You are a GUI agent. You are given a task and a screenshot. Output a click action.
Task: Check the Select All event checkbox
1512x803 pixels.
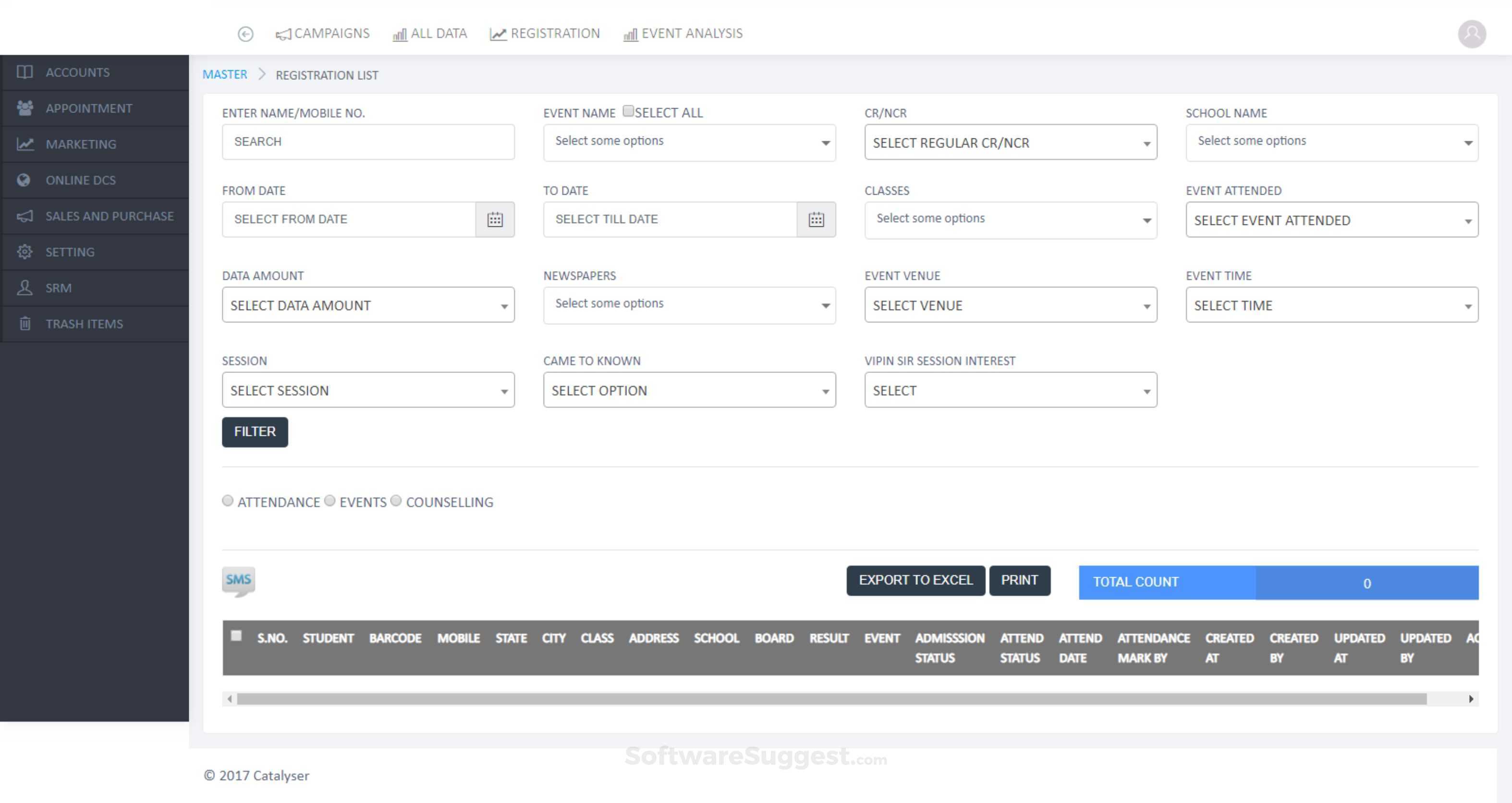(628, 111)
